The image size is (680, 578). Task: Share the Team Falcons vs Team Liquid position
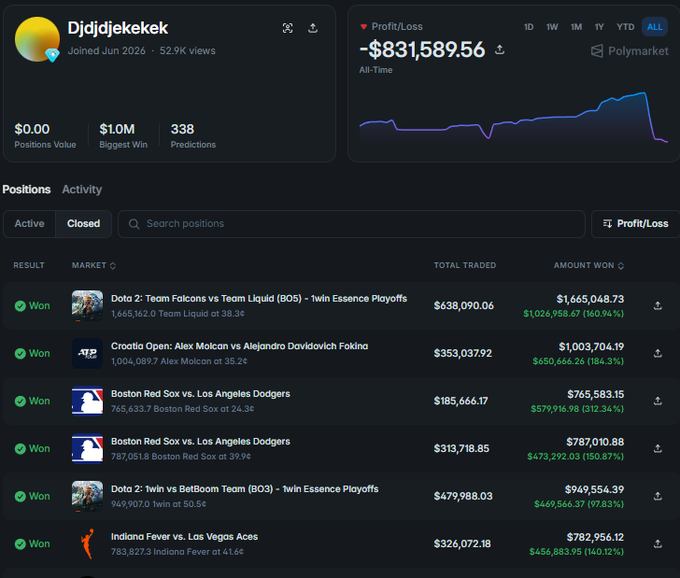tap(657, 306)
